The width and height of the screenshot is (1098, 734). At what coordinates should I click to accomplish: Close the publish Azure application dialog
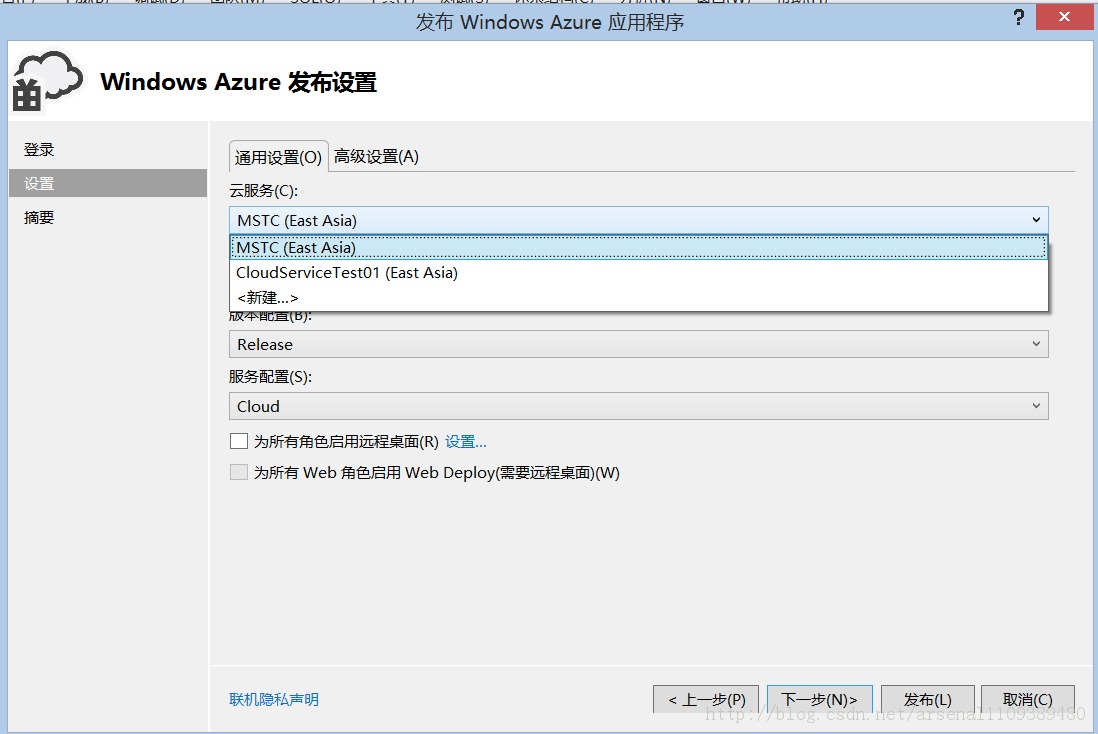pyautogui.click(x=1064, y=17)
